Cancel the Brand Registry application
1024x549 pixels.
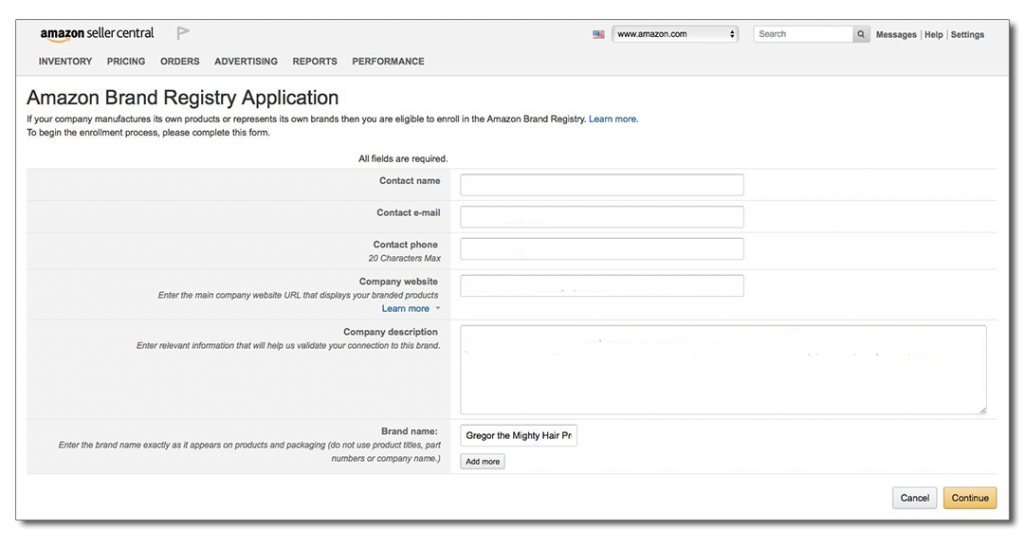click(x=914, y=498)
